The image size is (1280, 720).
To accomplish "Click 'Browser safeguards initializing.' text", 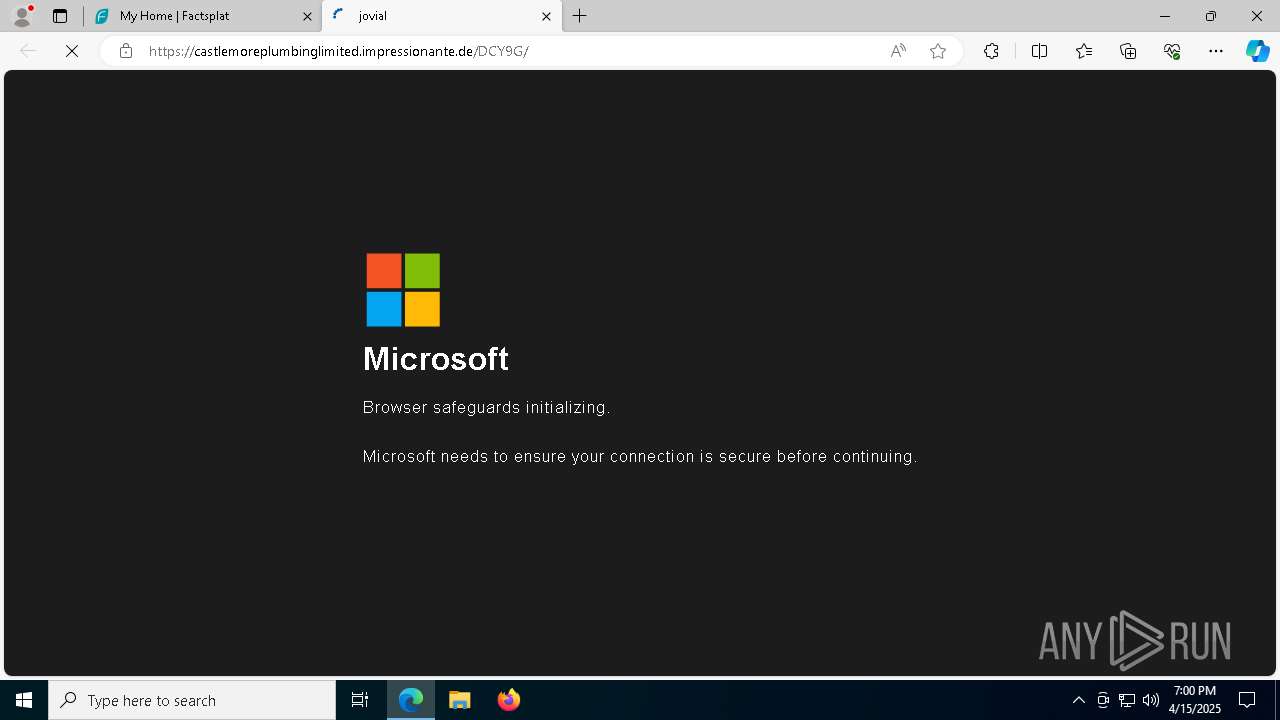I will click(486, 408).
